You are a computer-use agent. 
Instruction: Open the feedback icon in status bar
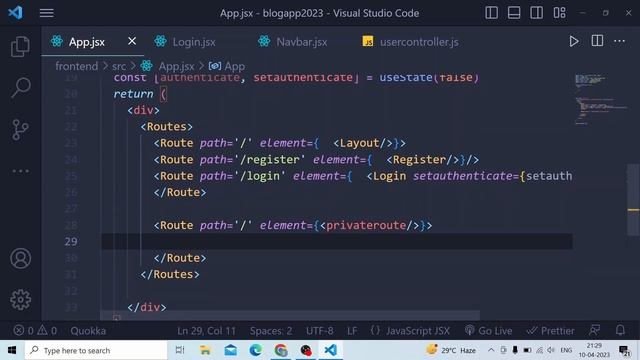(x=595, y=330)
